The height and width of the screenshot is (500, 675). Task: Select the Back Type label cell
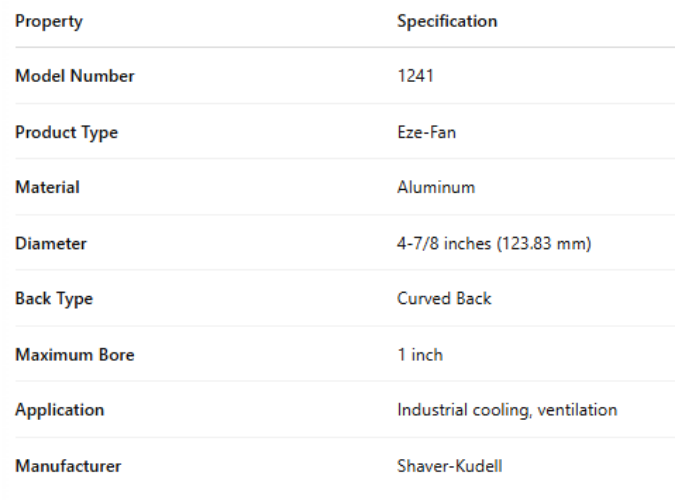point(54,298)
